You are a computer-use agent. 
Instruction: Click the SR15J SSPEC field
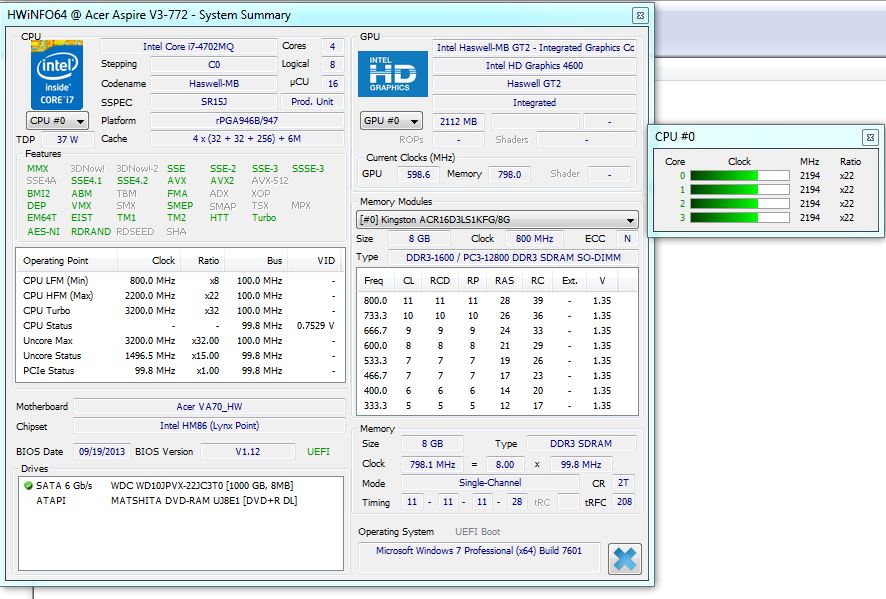[x=214, y=102]
